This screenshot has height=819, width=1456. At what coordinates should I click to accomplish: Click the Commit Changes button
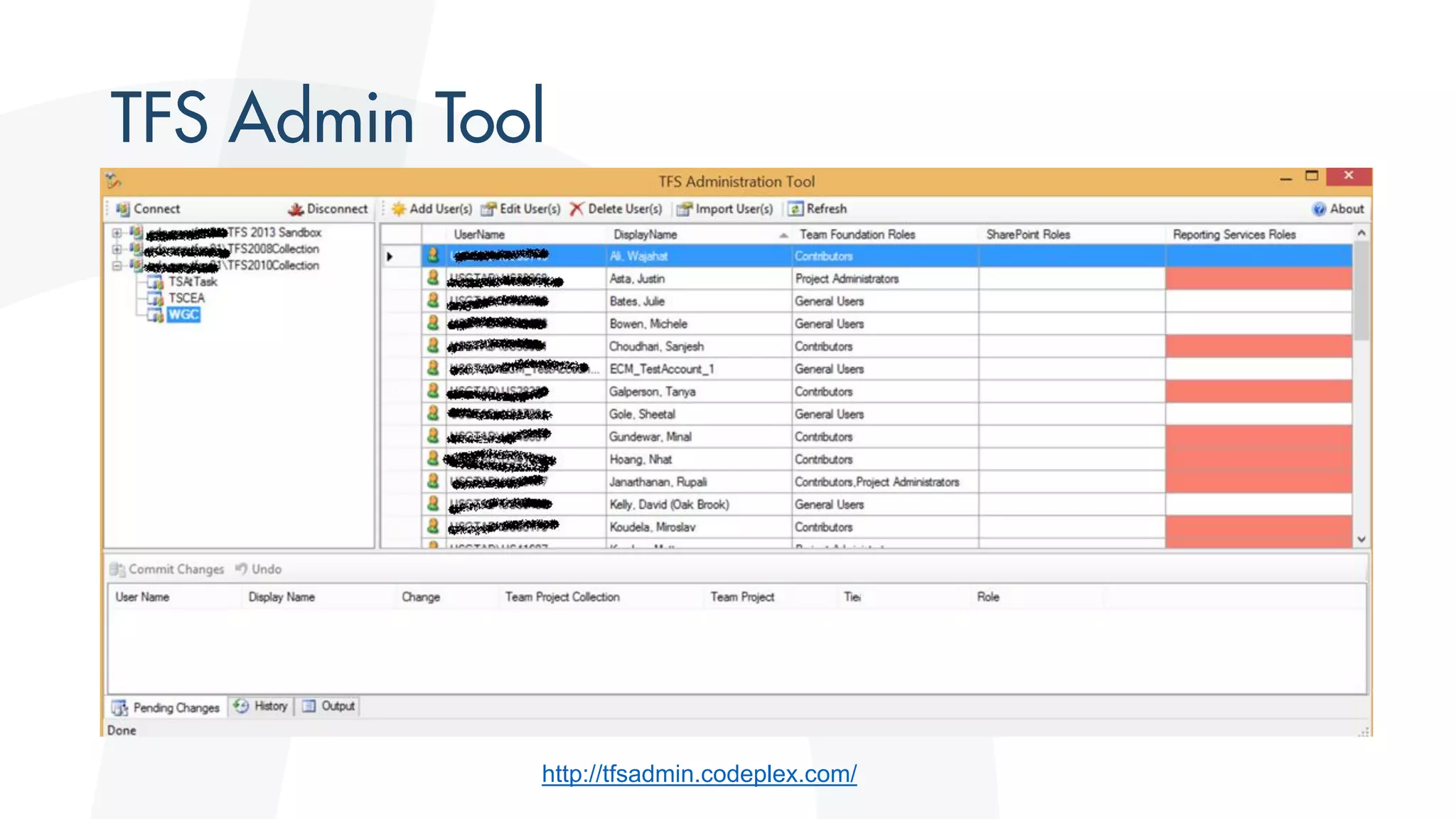[x=168, y=569]
